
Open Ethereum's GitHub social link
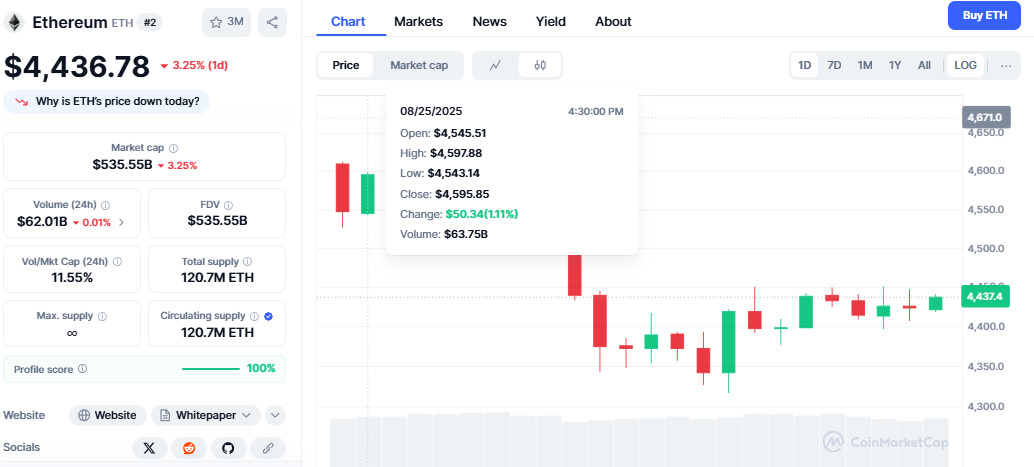[228, 448]
